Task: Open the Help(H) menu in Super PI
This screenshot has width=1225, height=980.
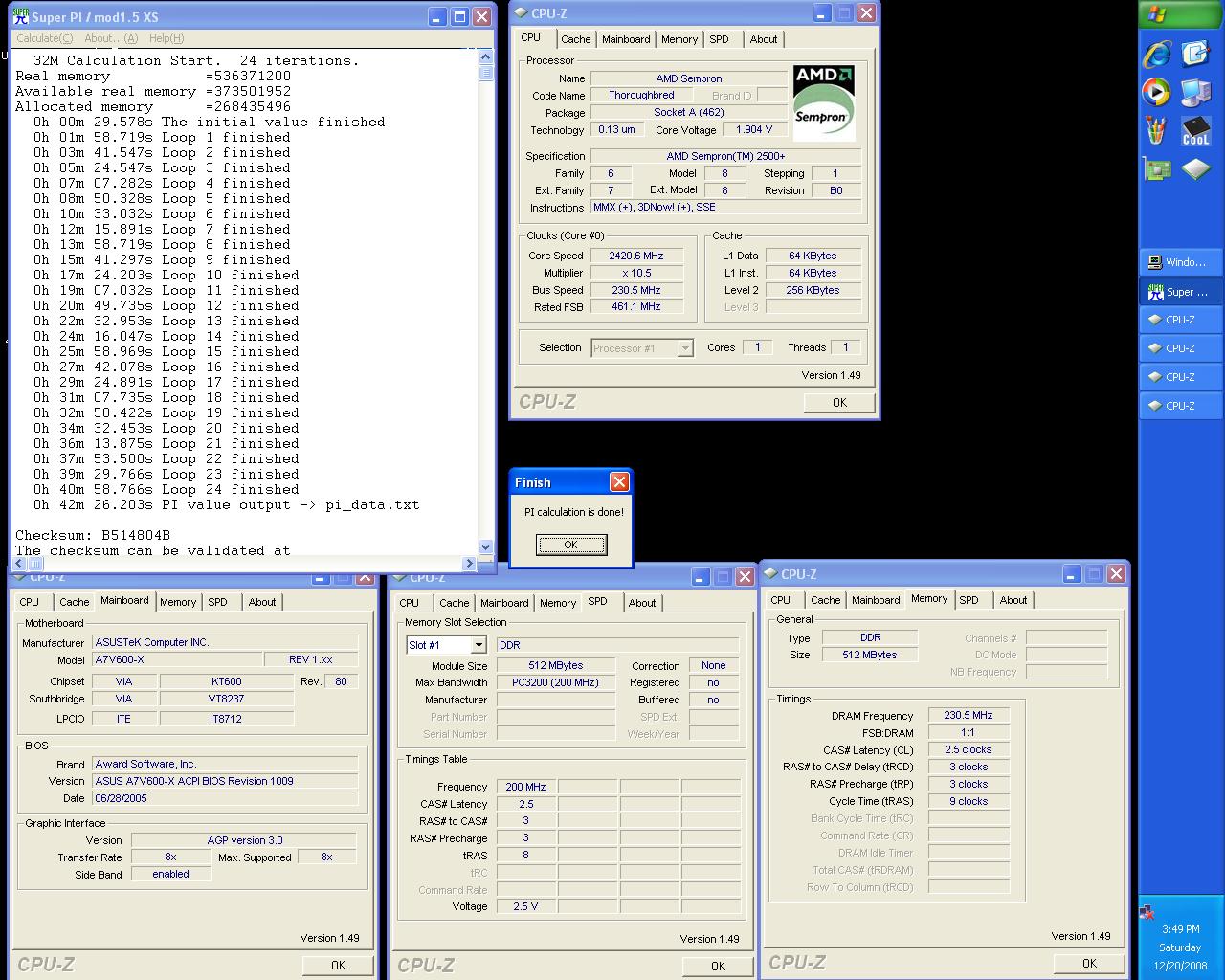Action: 166,38
